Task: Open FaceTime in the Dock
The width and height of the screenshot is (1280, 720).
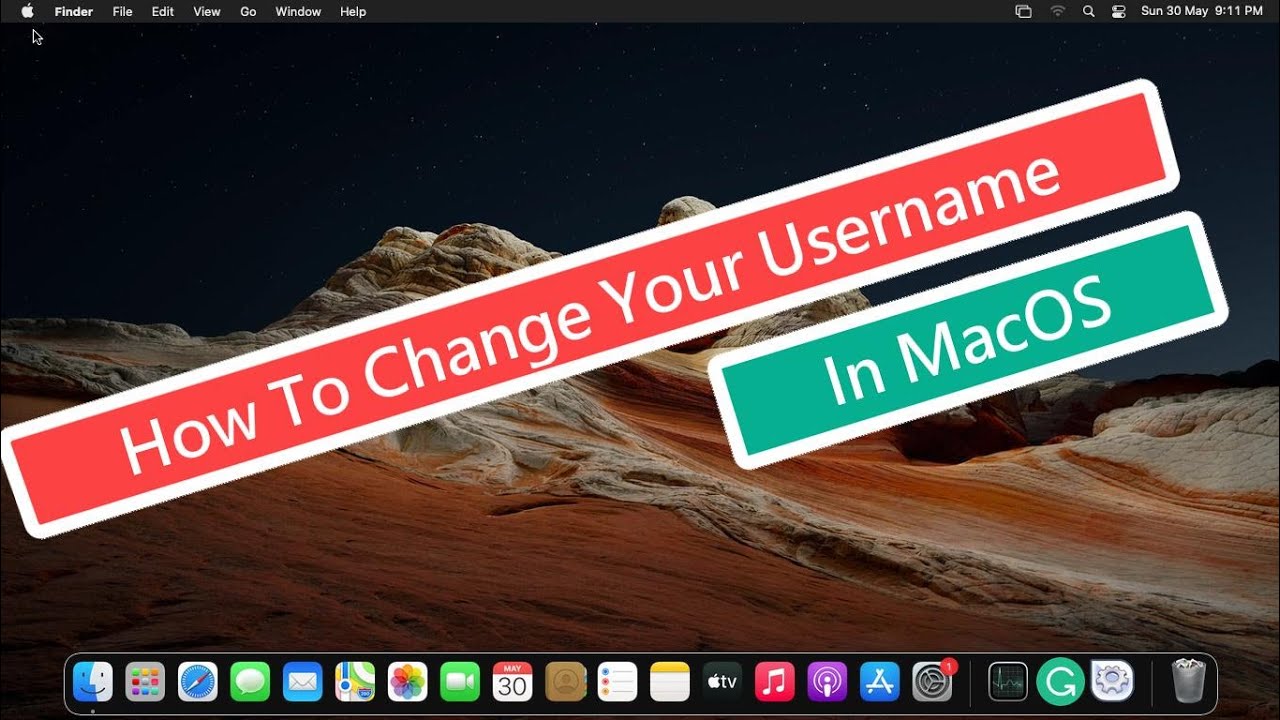Action: click(x=460, y=682)
